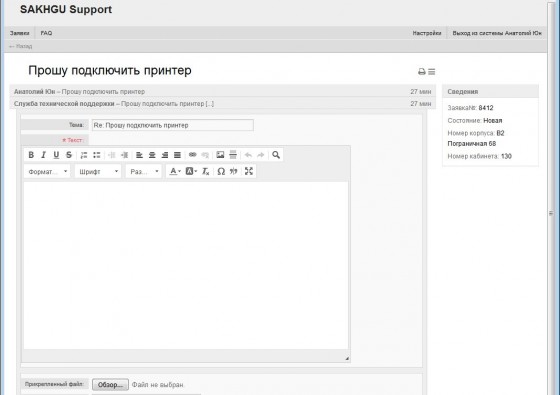This screenshot has width=560, height=395.
Task: Align text to the right
Action: point(165,155)
